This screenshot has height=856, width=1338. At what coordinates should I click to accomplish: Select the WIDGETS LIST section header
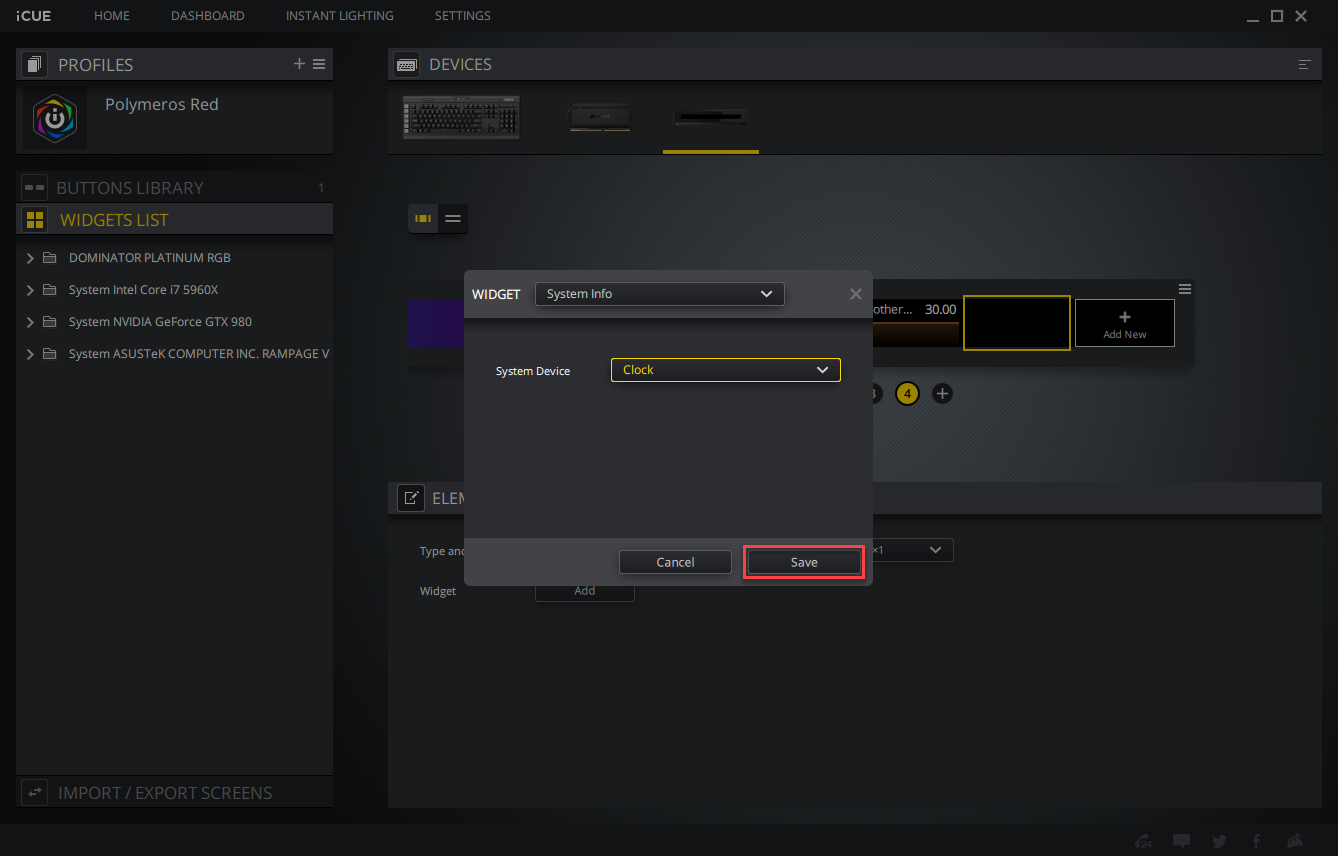tap(174, 220)
